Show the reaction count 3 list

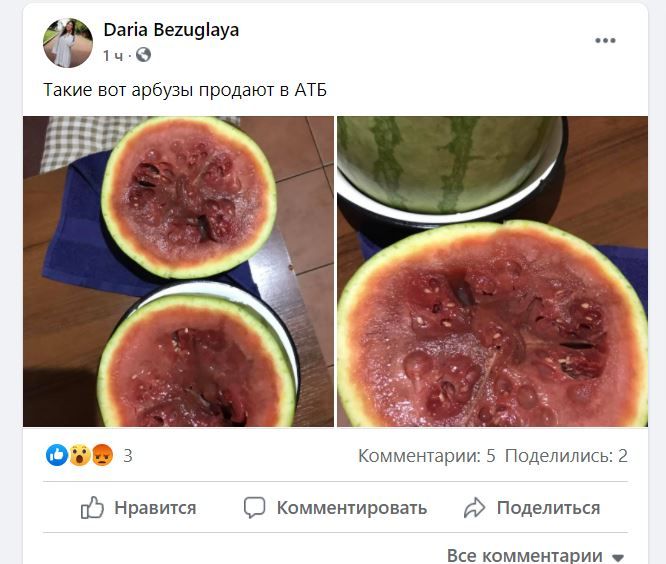pos(128,456)
